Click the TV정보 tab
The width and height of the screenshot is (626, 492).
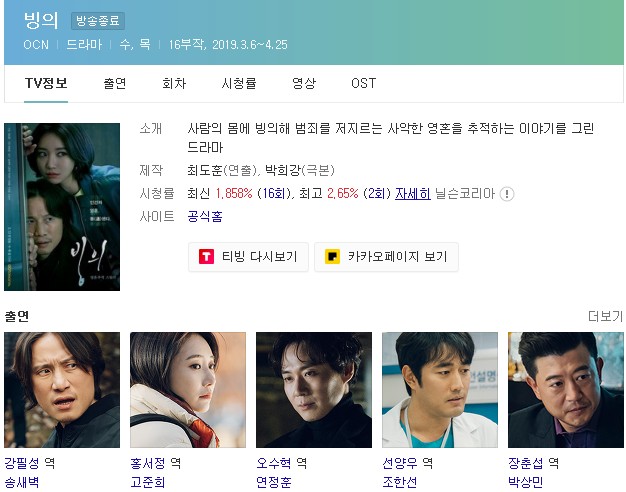point(46,83)
